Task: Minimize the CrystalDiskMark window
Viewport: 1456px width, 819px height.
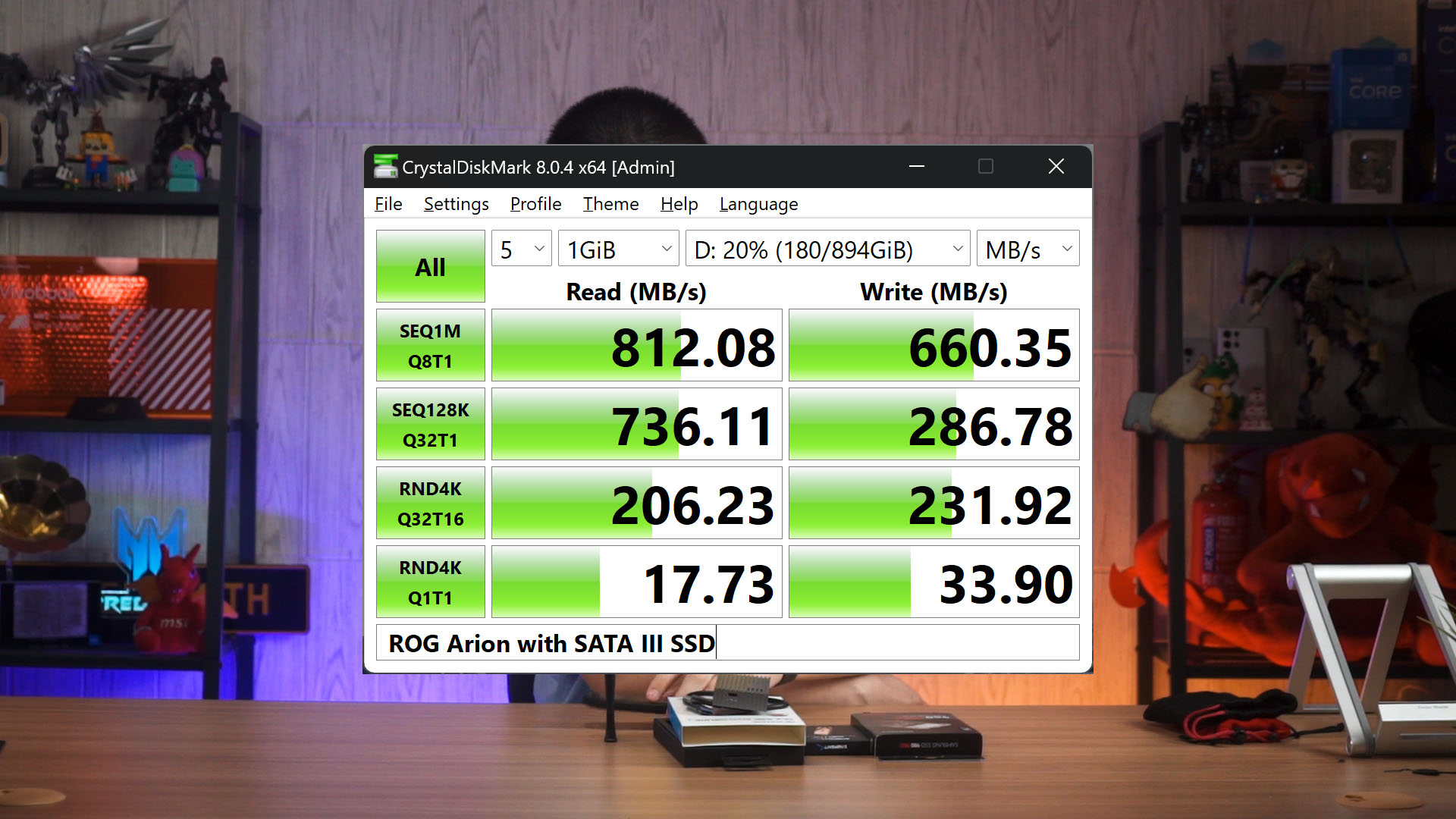Action: coord(917,166)
